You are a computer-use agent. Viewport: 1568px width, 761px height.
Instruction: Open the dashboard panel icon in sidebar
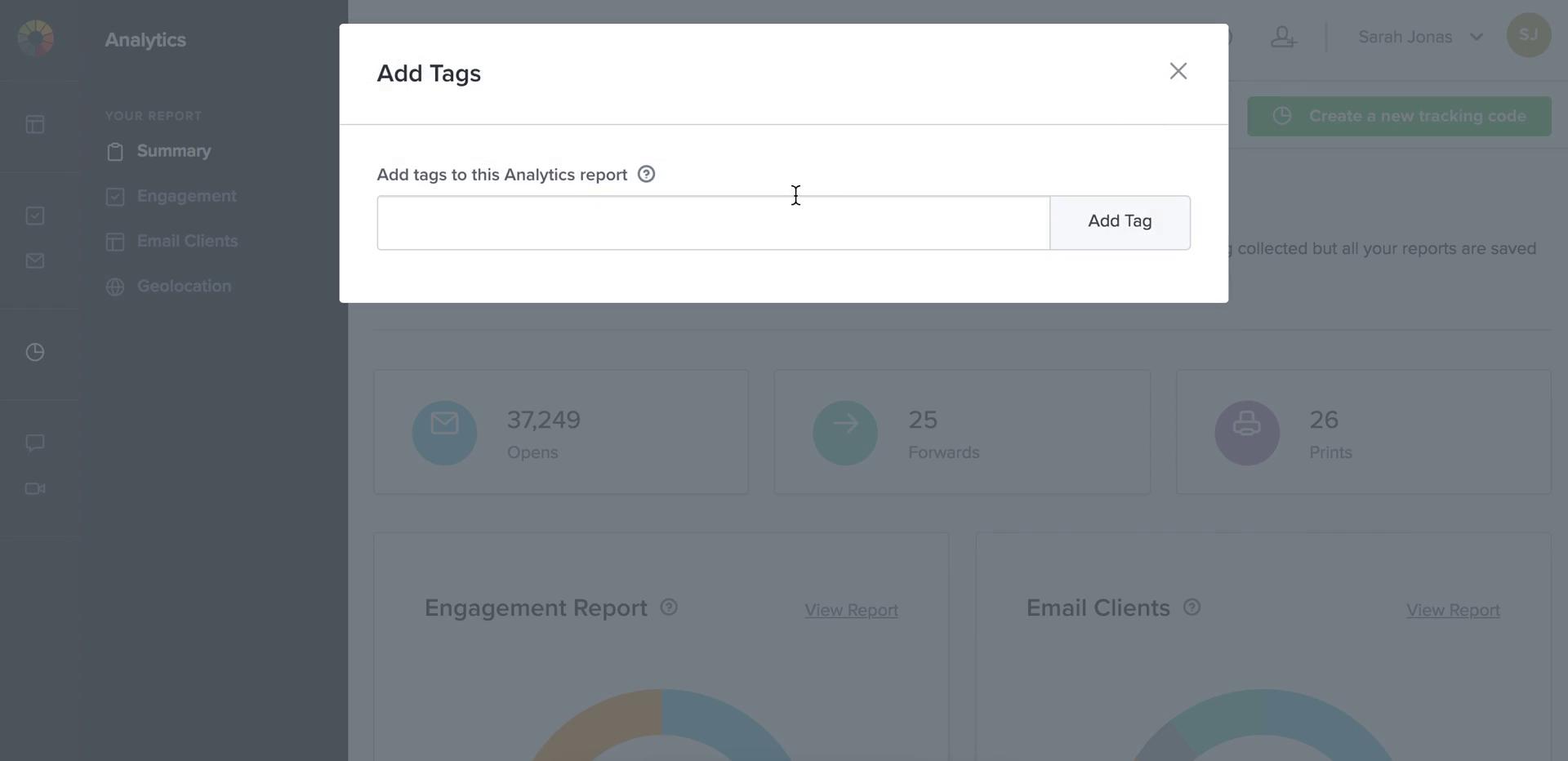(34, 124)
